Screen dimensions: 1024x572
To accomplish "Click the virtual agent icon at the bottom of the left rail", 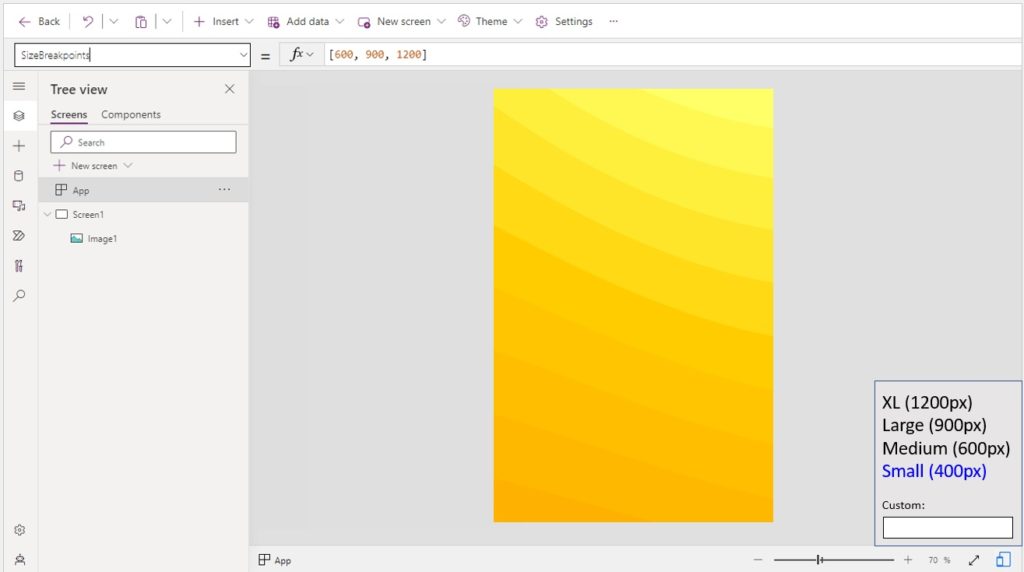I will pos(20,560).
